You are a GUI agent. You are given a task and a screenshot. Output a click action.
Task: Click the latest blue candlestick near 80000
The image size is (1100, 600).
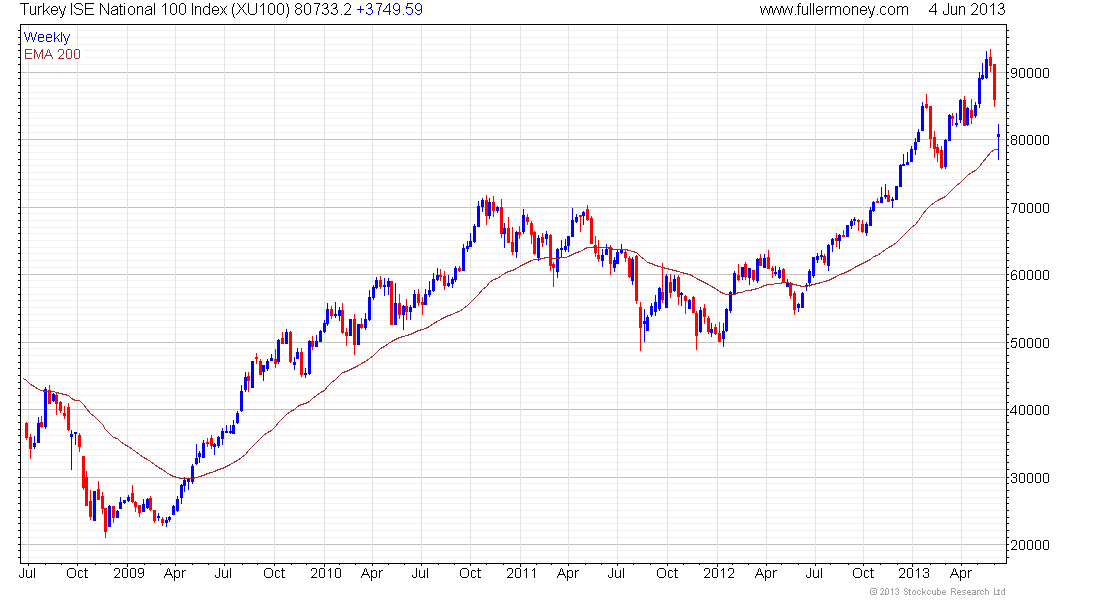pos(998,142)
